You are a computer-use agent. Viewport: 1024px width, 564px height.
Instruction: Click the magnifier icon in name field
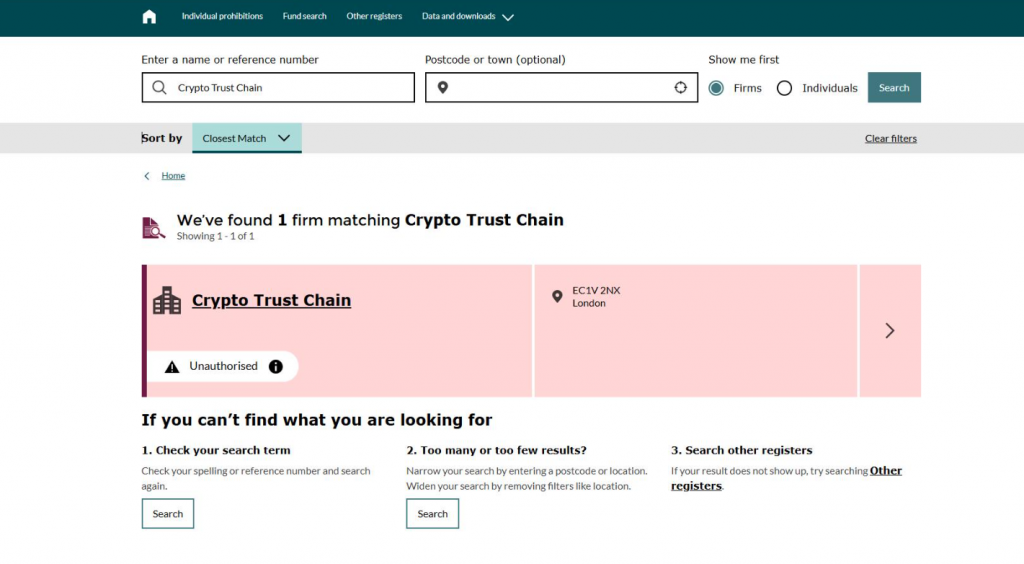(159, 87)
